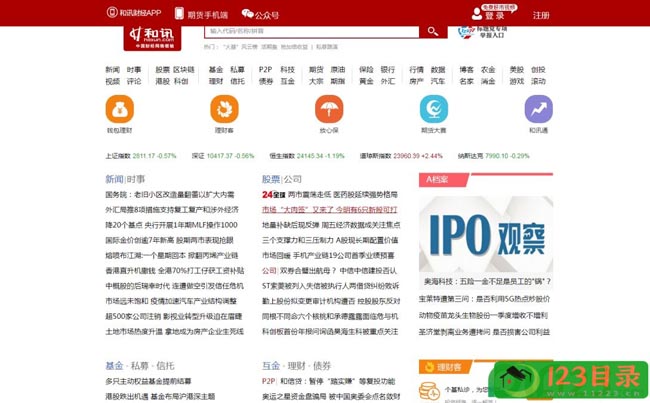Open 数据 in the navigation menu

coord(438,70)
